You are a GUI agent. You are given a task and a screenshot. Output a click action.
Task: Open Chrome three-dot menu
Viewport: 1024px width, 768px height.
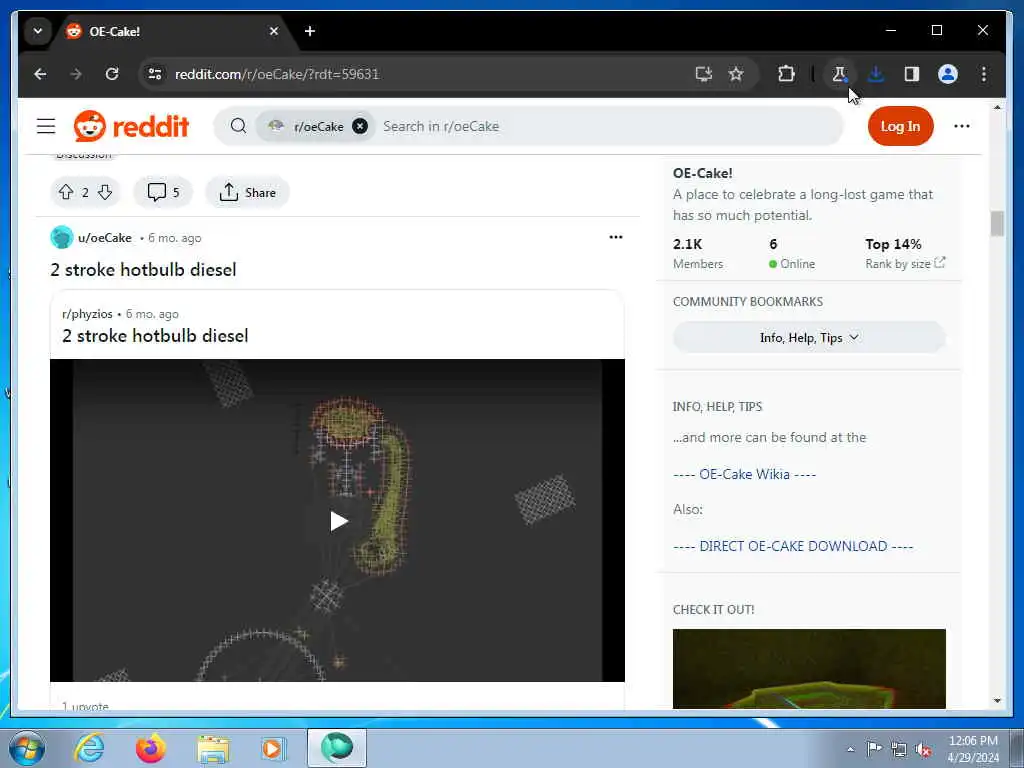984,74
